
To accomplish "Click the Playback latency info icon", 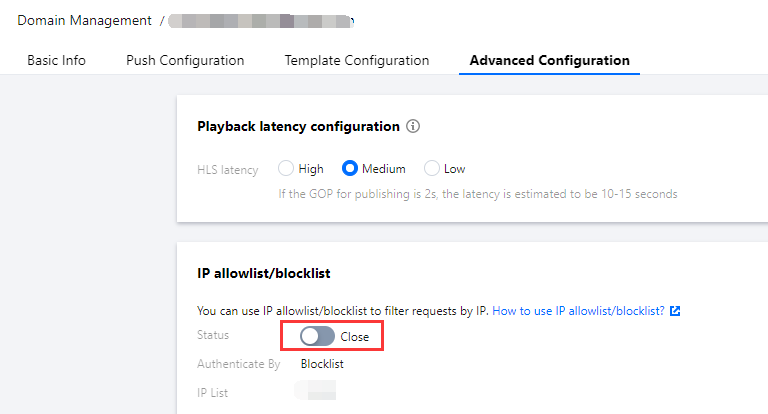I will pos(413,127).
